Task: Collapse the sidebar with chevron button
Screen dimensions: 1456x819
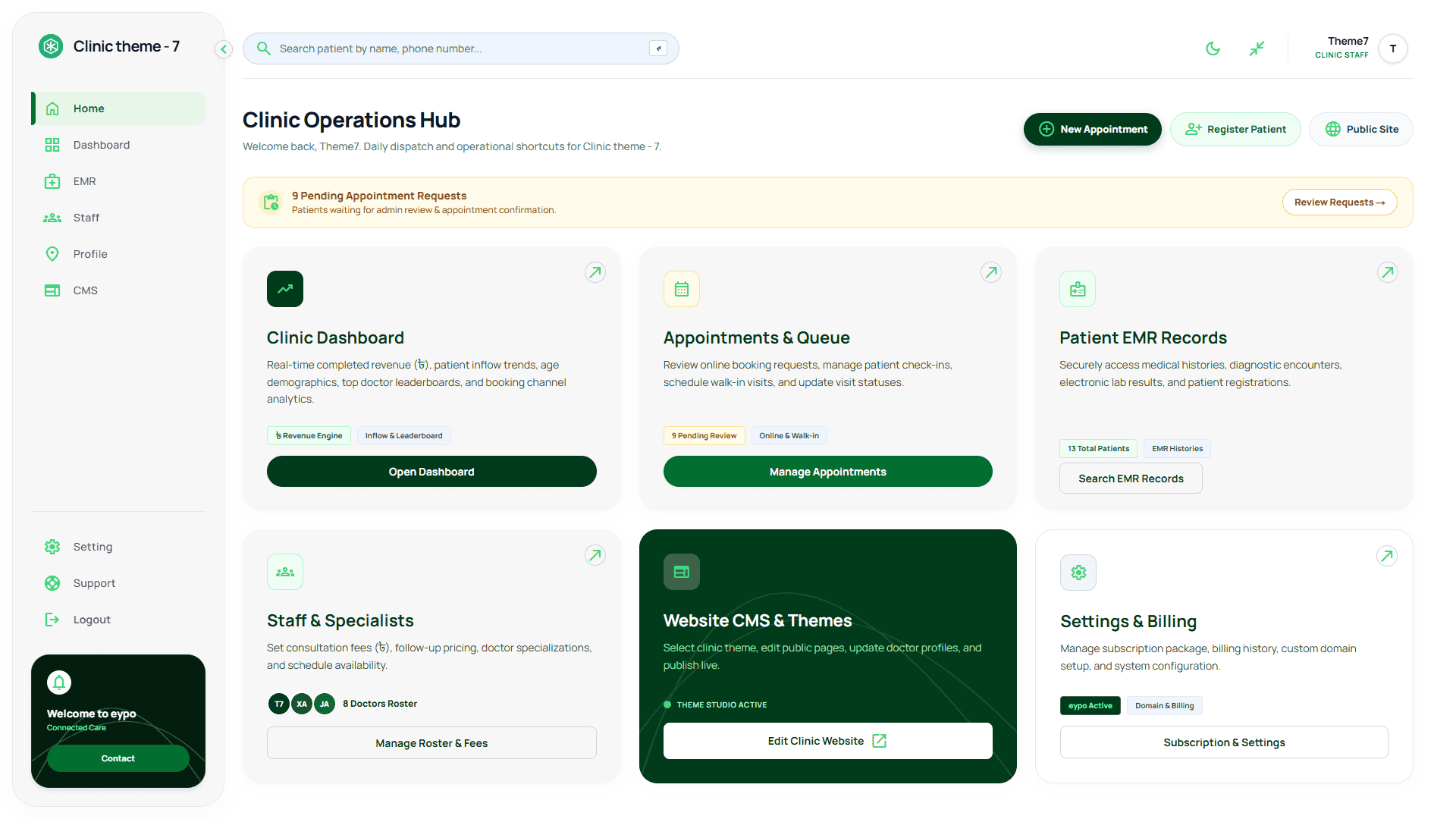Action: (x=223, y=49)
